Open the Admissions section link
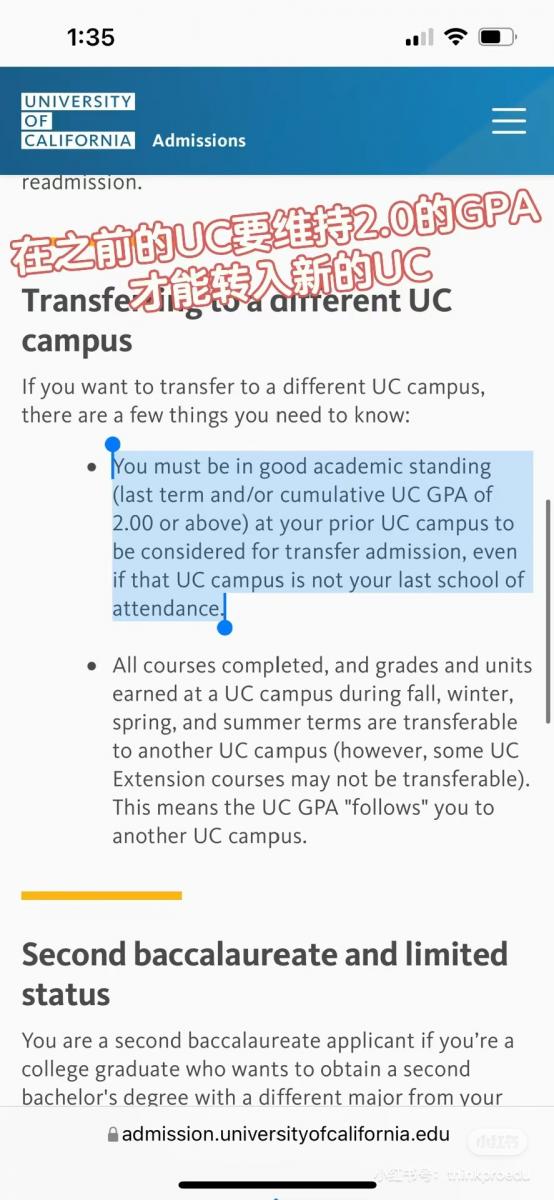 (x=199, y=141)
